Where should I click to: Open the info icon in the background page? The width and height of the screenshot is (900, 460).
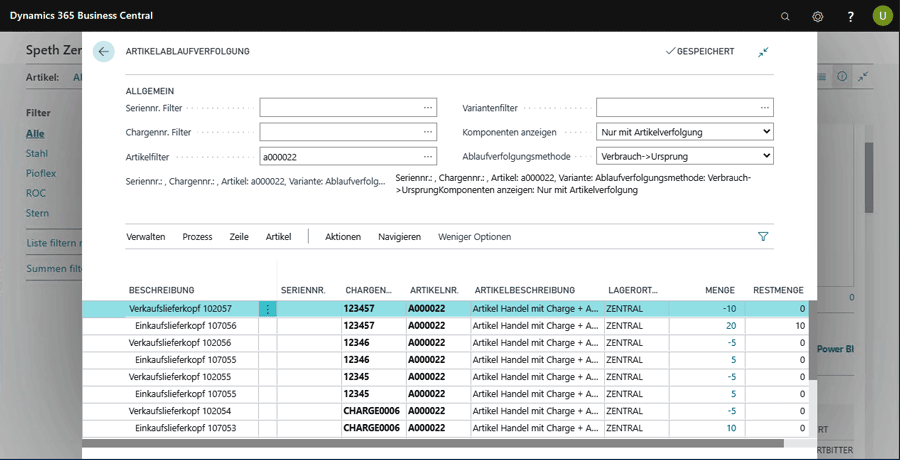tap(841, 76)
